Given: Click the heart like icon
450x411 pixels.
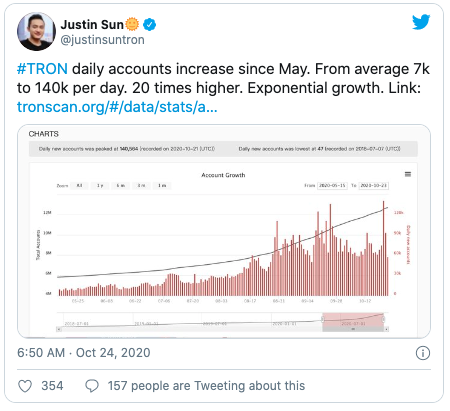Looking at the screenshot, I should pos(25,386).
